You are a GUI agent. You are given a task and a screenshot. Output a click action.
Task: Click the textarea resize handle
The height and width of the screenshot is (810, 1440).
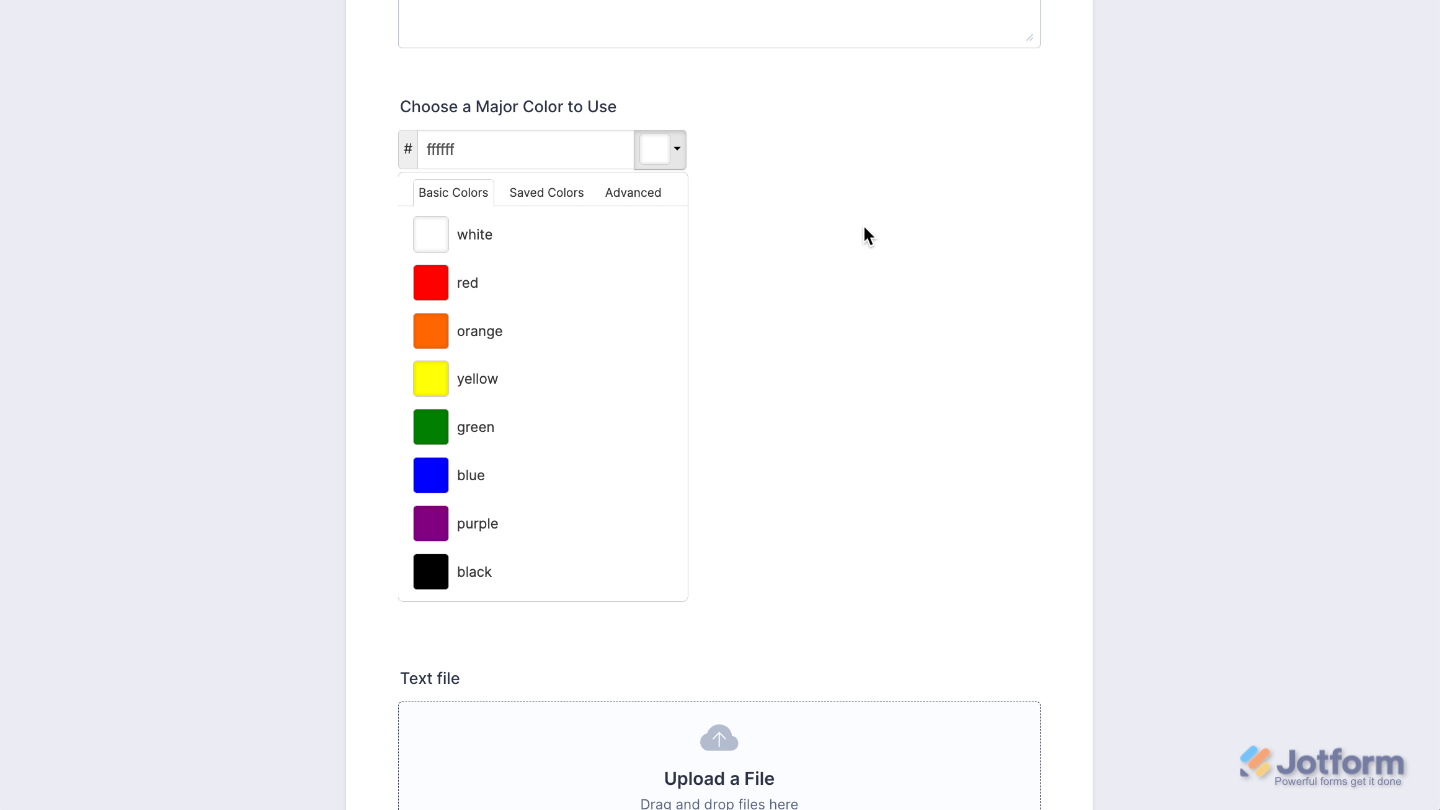coord(1029,38)
